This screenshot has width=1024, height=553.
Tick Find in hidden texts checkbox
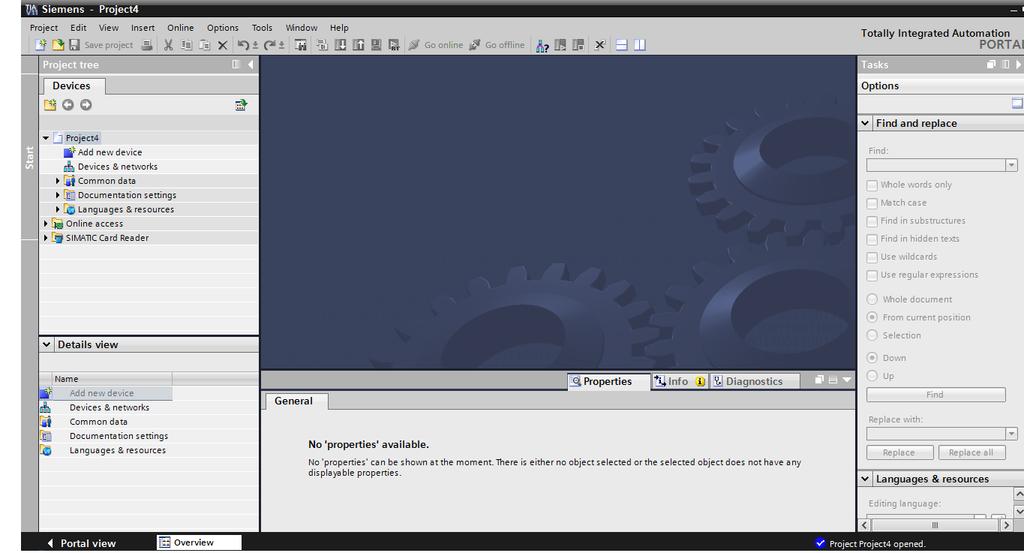[872, 239]
